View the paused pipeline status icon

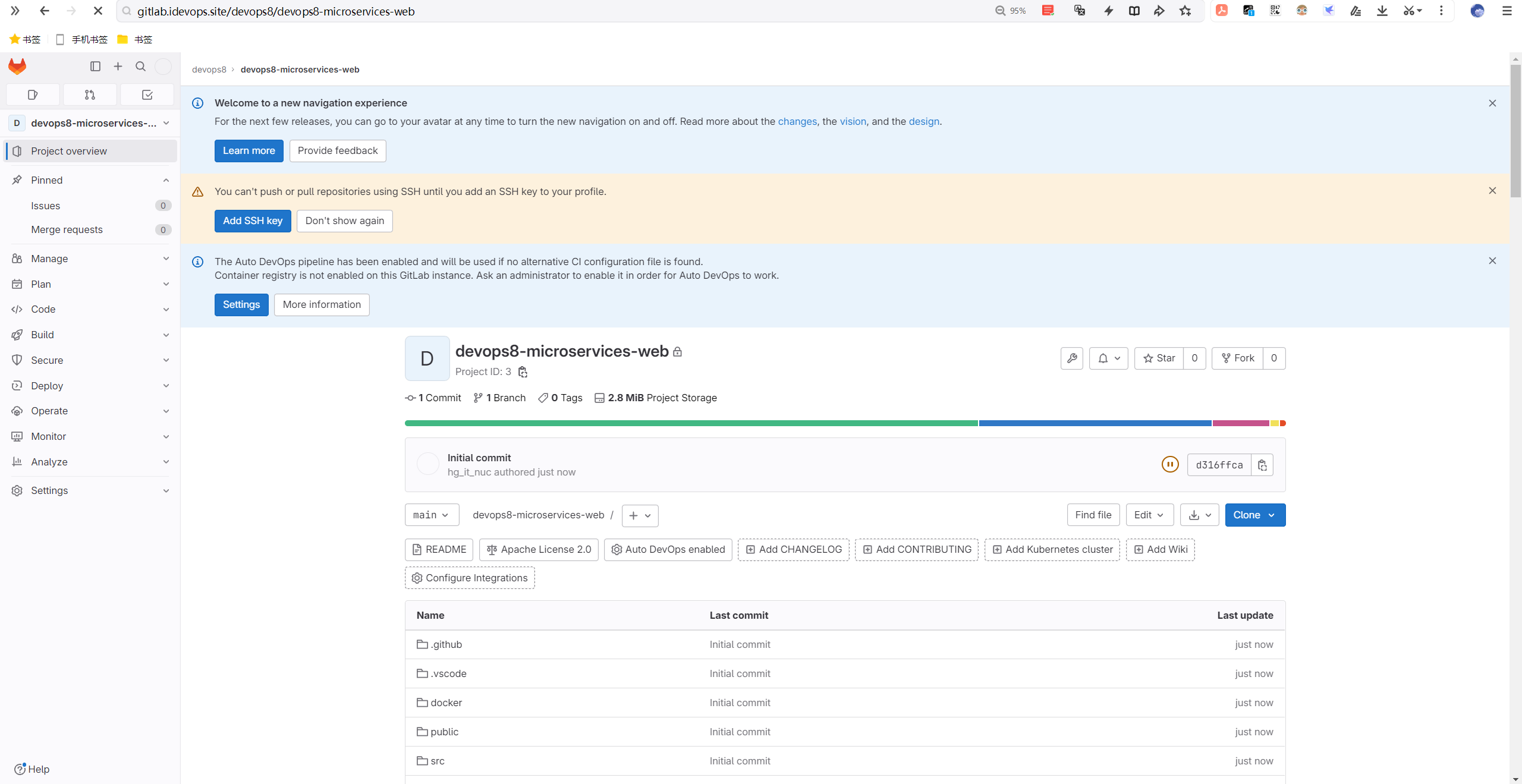1169,465
